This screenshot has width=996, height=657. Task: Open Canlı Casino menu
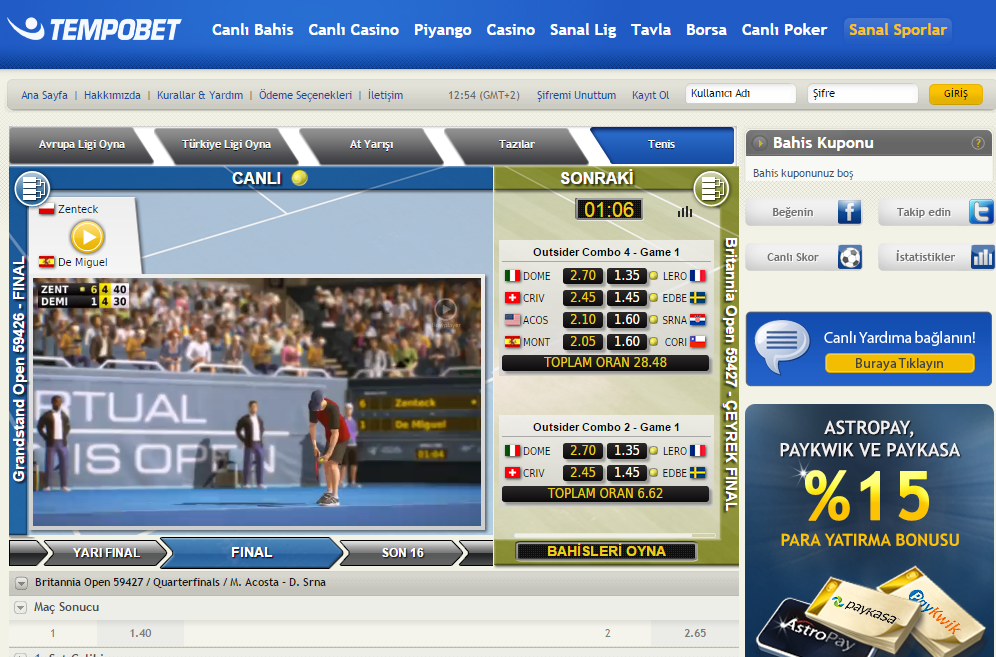353,30
